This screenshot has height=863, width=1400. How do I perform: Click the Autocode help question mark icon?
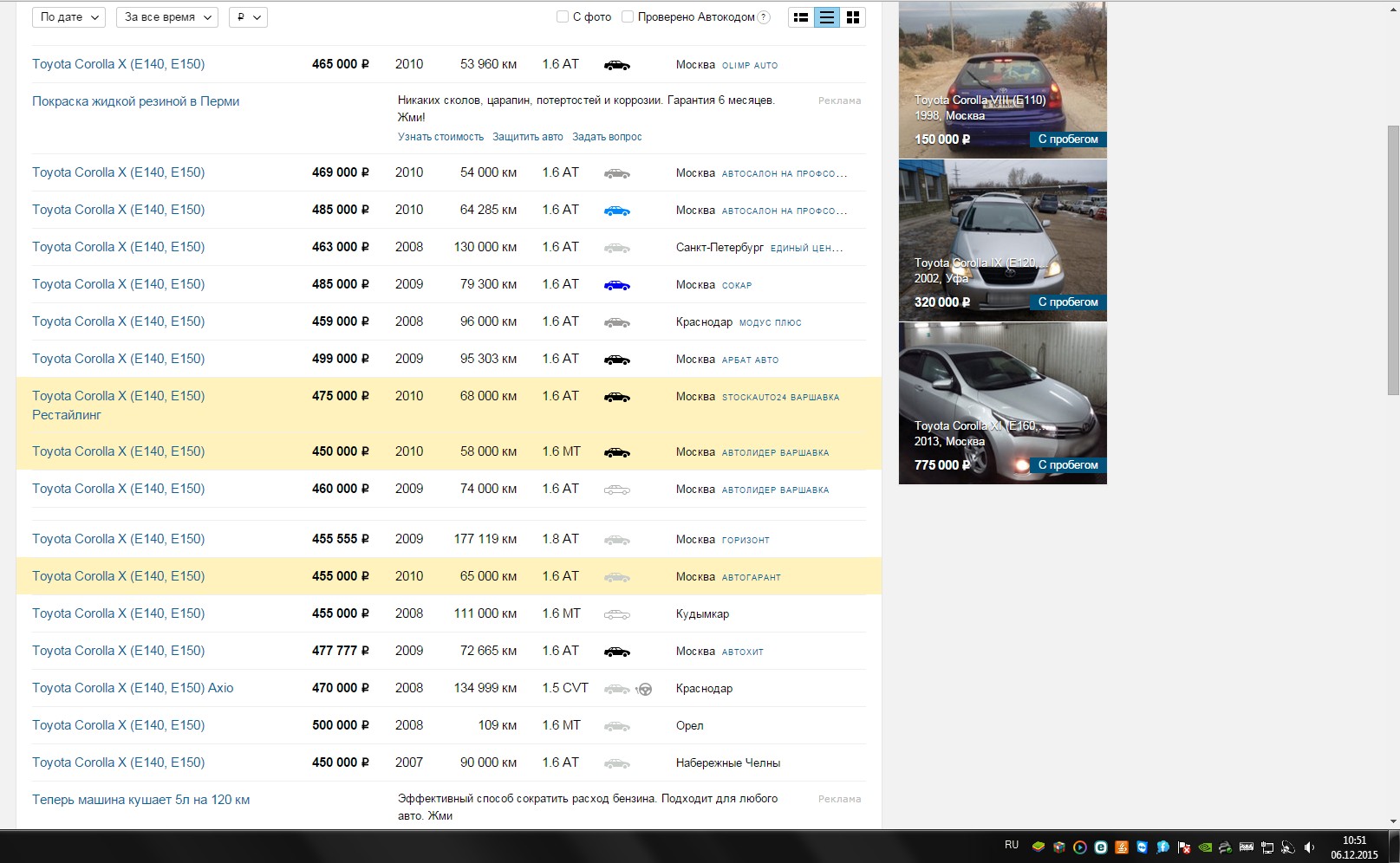[764, 17]
